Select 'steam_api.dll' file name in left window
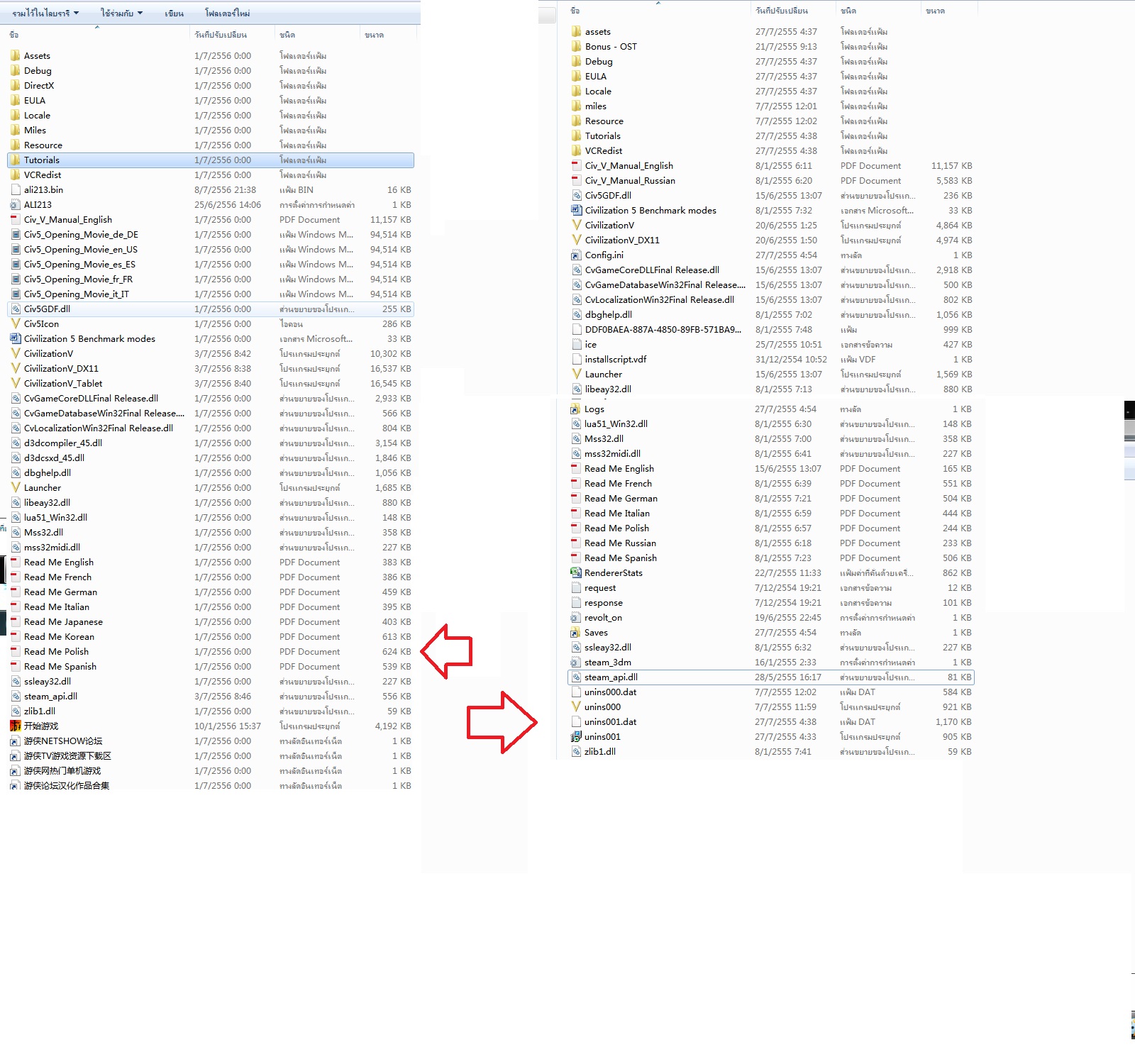1135x1064 pixels. (50, 696)
